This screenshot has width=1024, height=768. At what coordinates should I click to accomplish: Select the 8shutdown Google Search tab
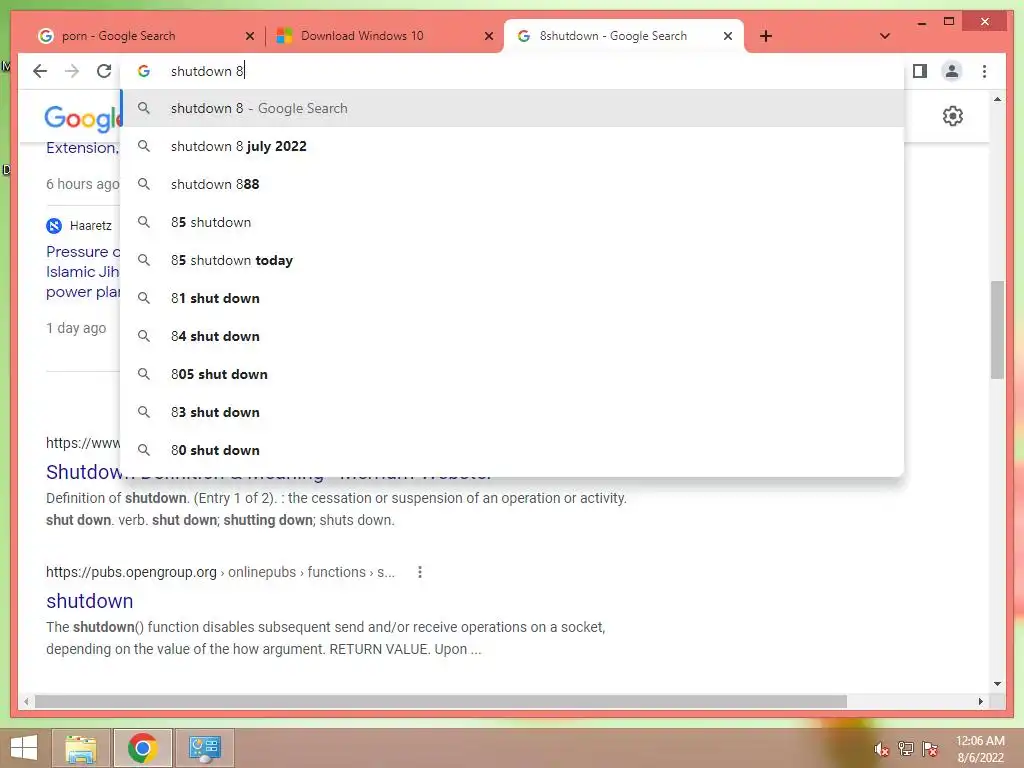[x=622, y=36]
